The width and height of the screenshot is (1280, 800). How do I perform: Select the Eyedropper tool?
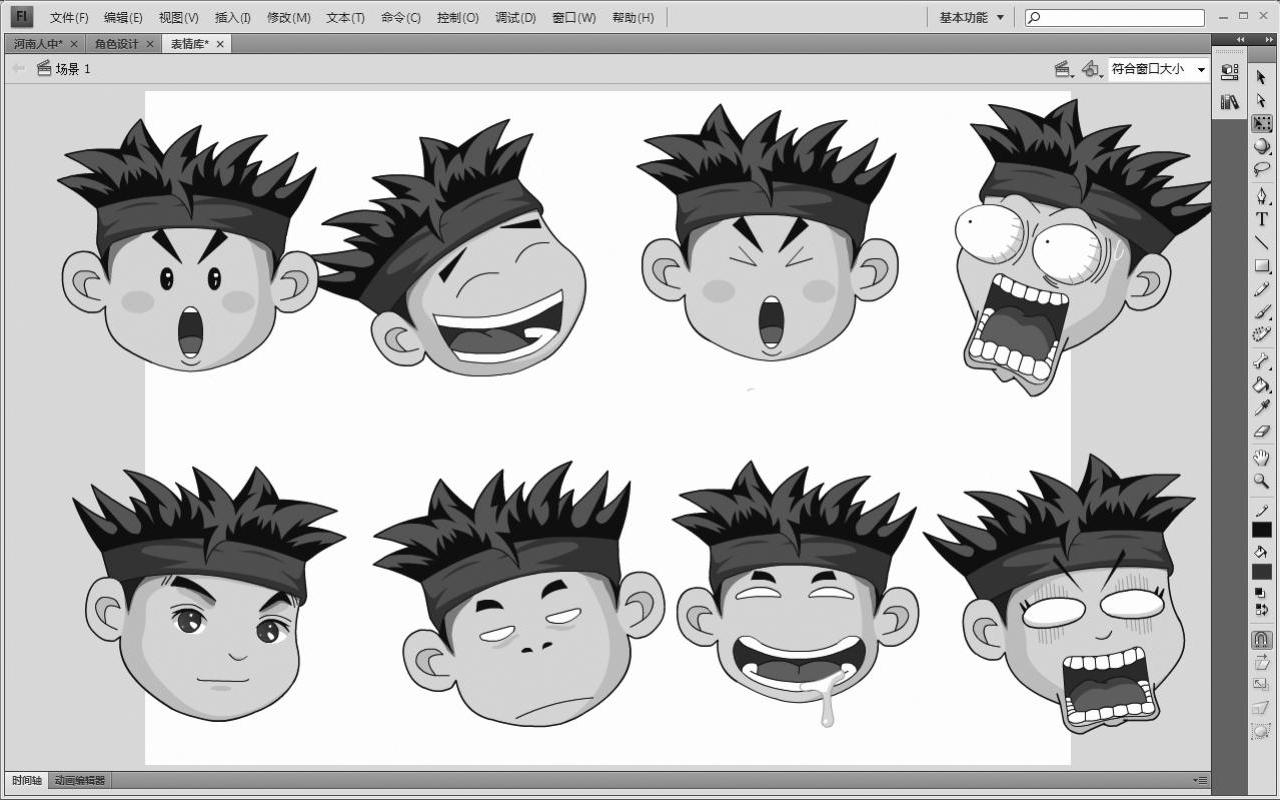point(1261,408)
